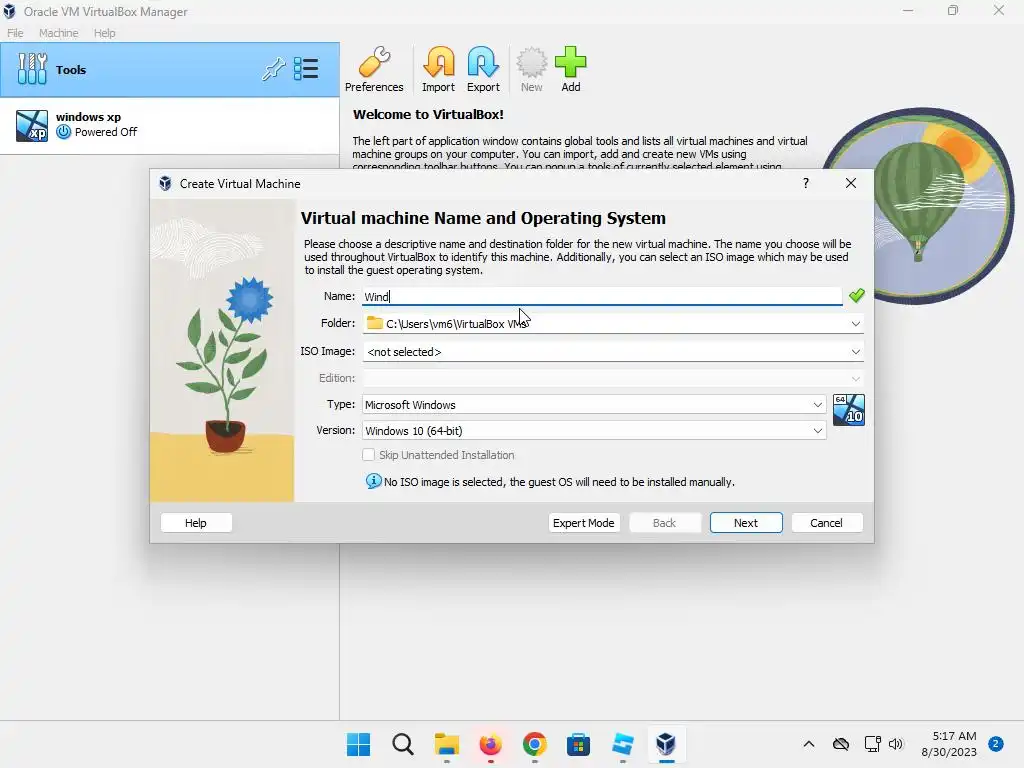Click the green Add machine icon
Image resolution: width=1024 pixels, height=768 pixels.
pos(571,70)
